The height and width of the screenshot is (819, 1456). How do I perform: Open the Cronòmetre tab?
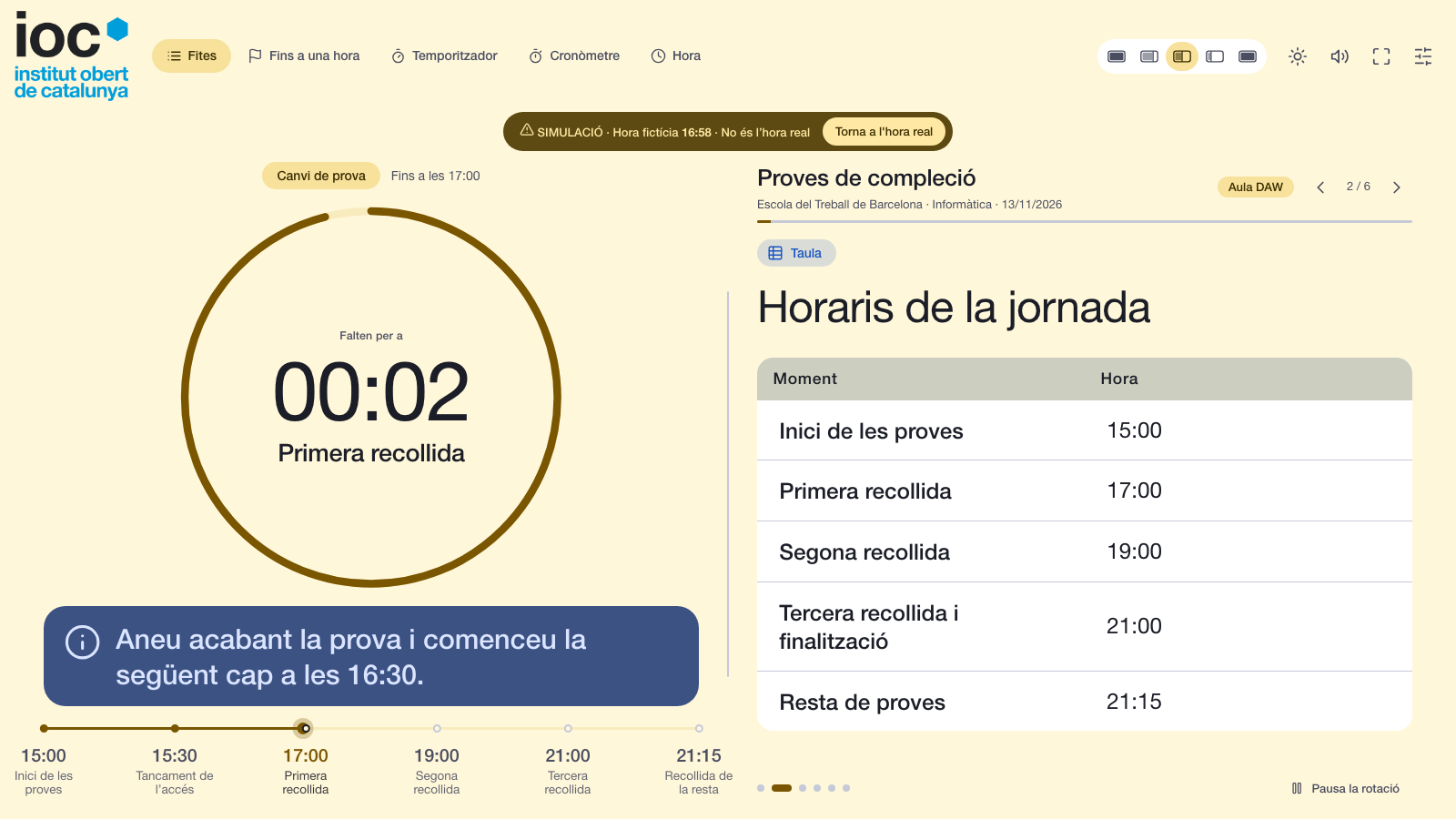point(574,56)
